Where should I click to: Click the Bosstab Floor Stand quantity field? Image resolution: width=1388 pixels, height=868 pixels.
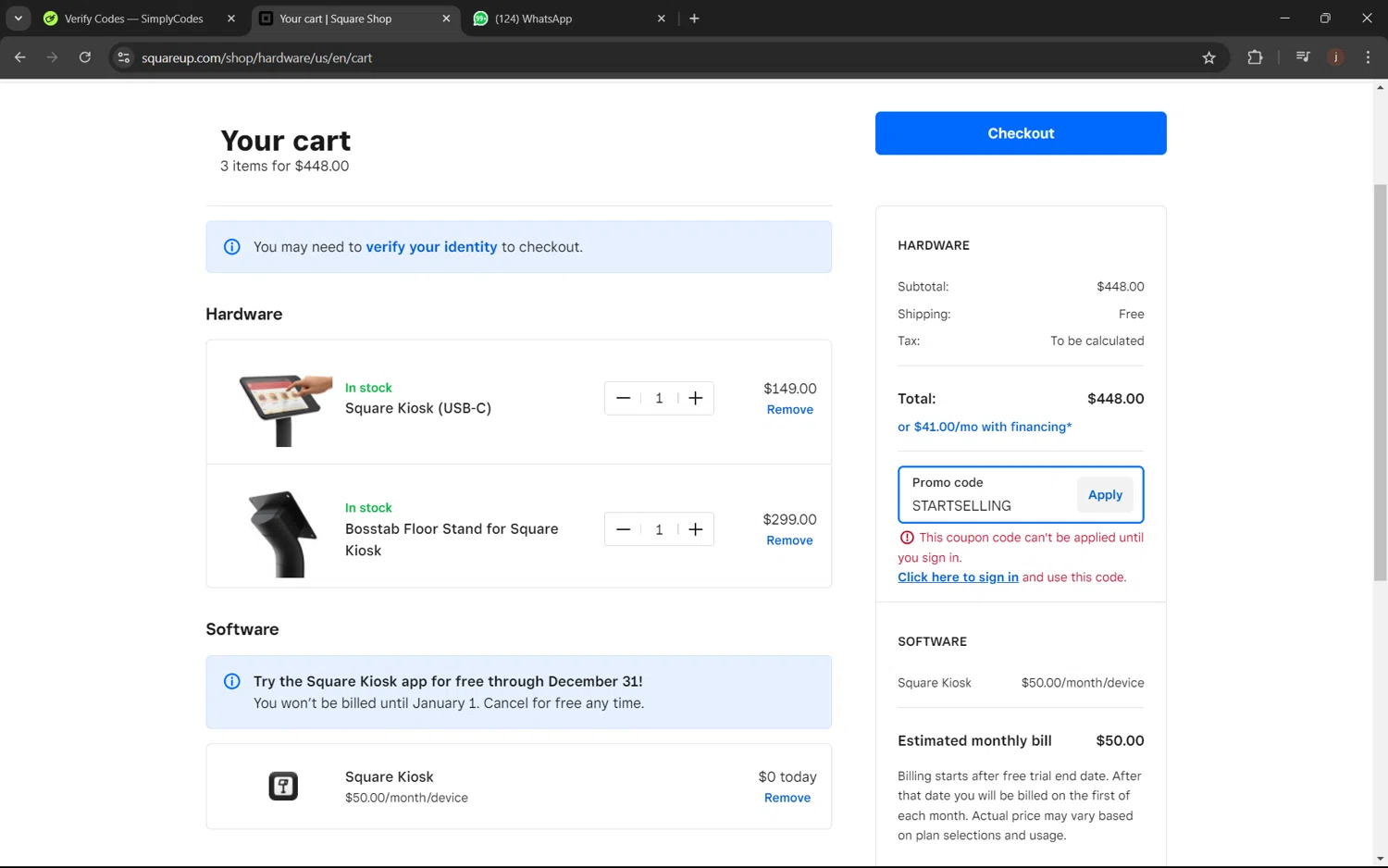(x=659, y=529)
